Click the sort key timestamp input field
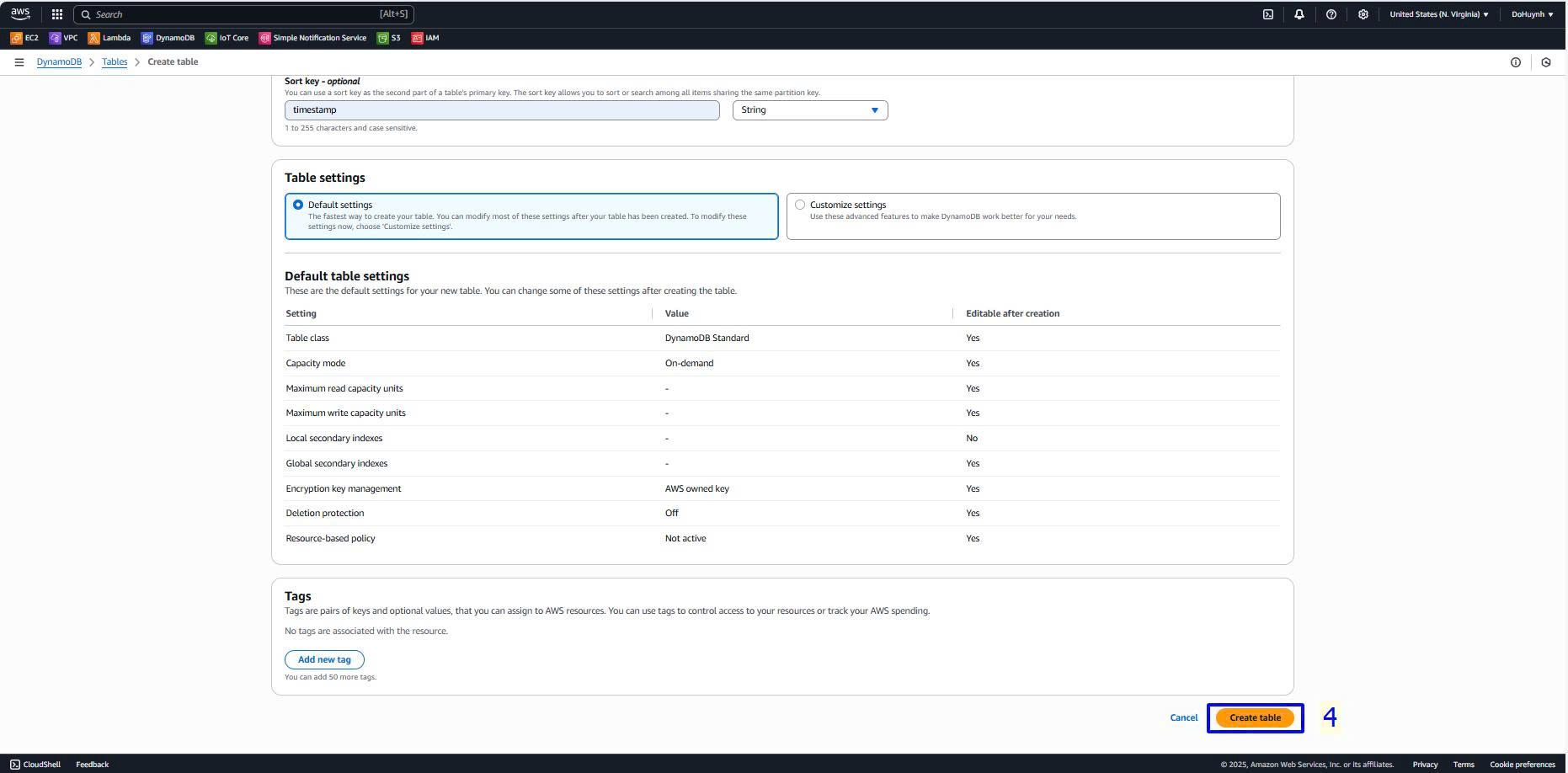Screen dimensions: 1568x773 502,110
